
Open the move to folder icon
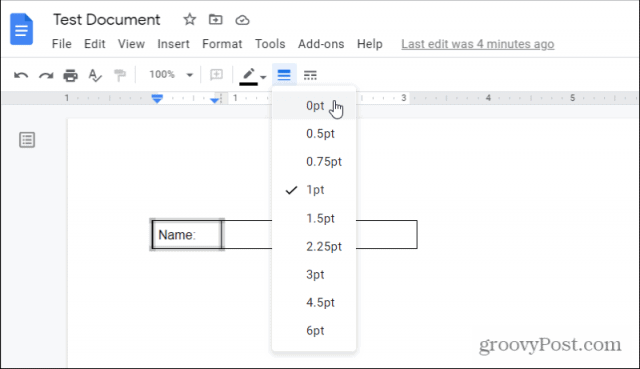coord(216,19)
